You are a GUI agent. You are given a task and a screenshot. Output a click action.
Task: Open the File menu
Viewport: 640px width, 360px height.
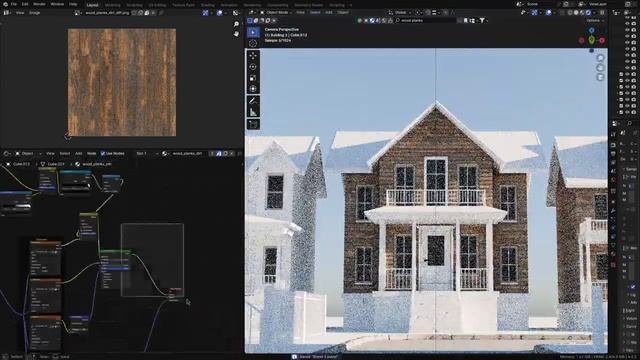click(x=14, y=4)
